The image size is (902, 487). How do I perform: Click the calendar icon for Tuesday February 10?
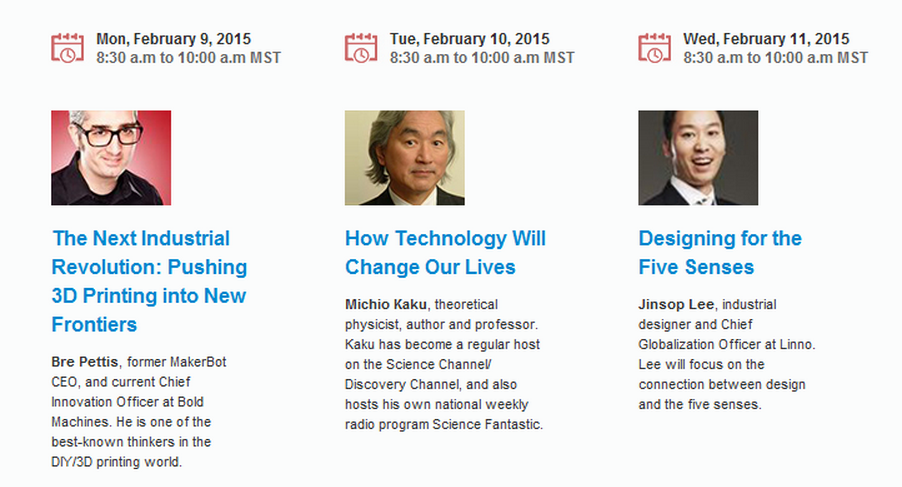point(361,48)
